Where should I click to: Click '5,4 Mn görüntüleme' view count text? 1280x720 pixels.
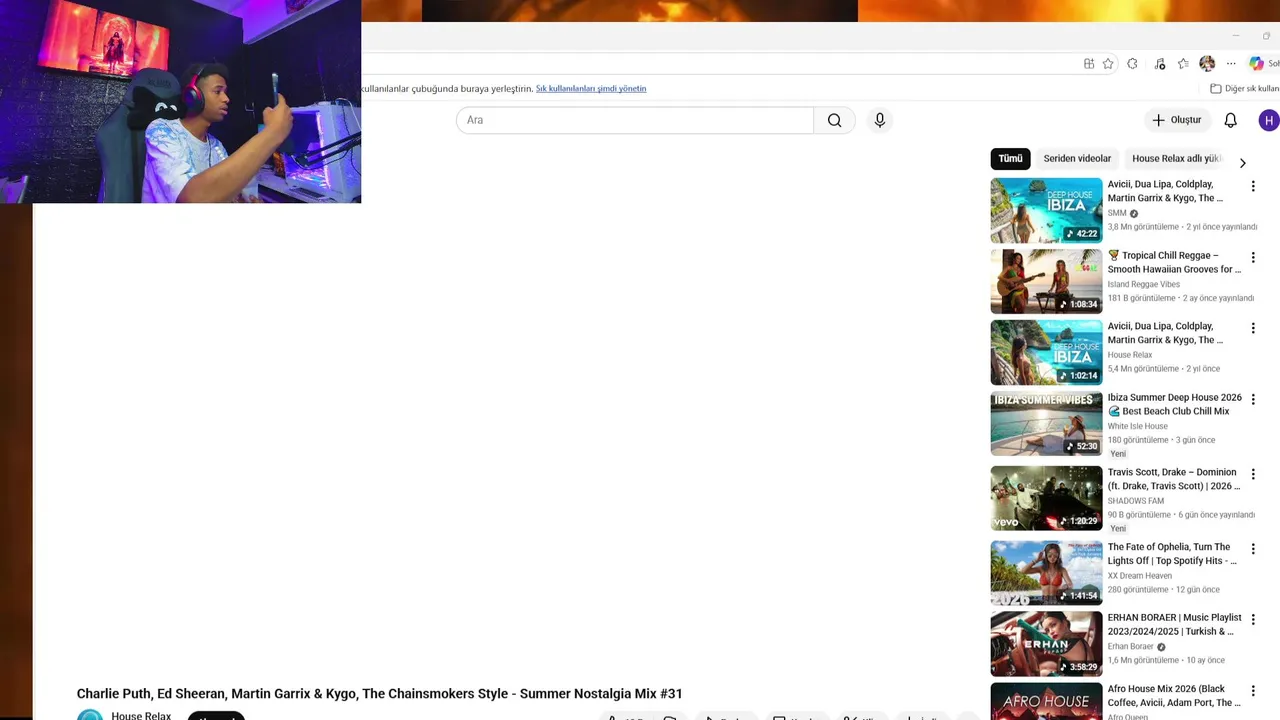(1143, 369)
